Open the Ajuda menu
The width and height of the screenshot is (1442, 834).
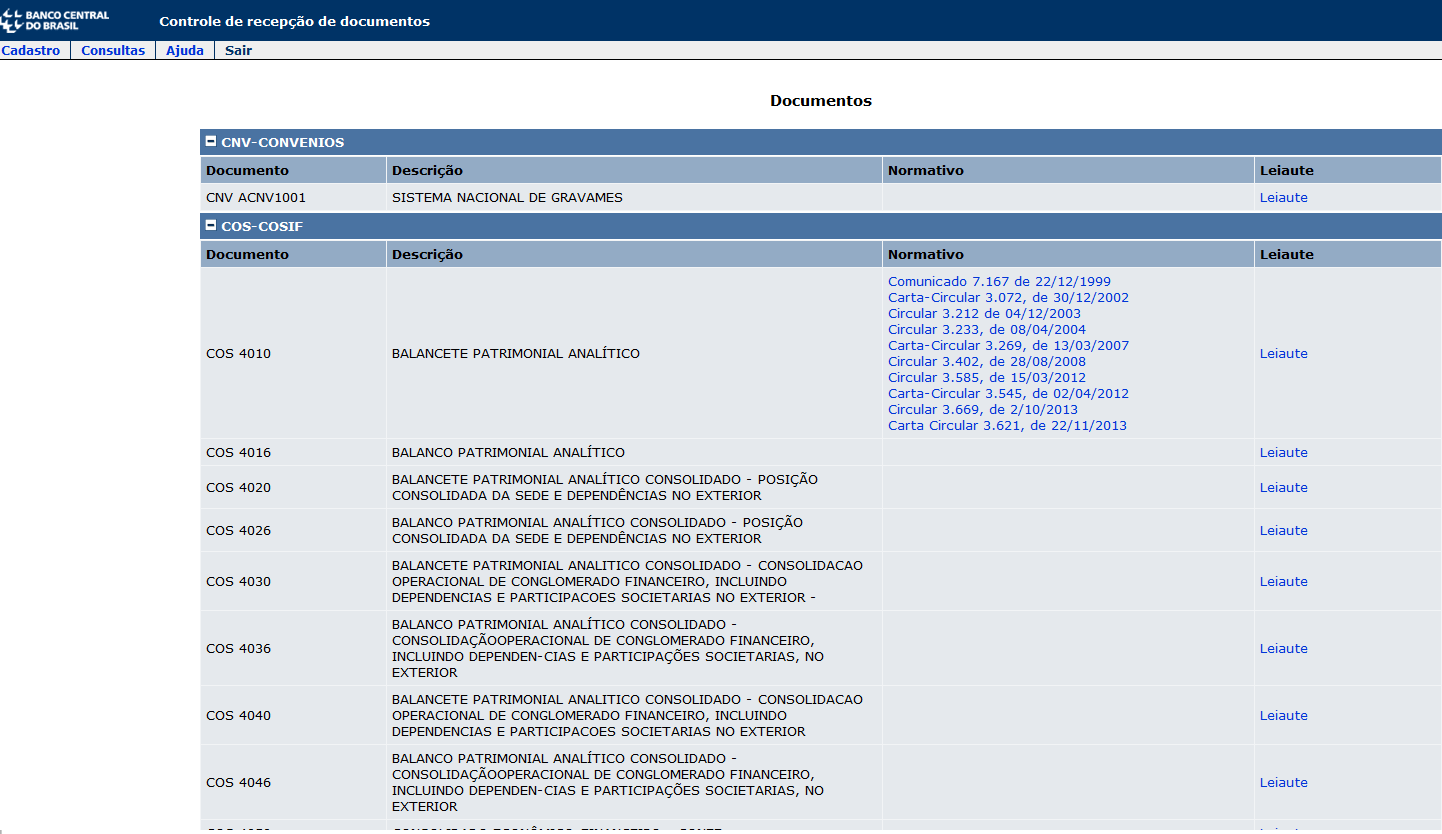coord(185,50)
